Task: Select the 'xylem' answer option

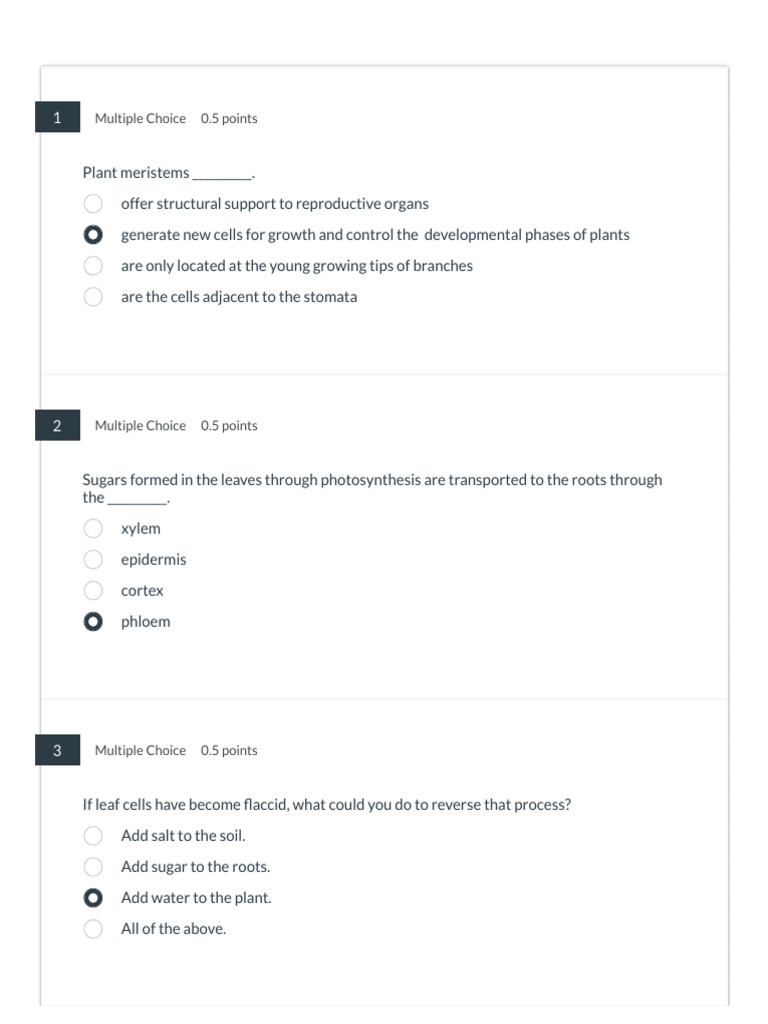Action: click(93, 528)
